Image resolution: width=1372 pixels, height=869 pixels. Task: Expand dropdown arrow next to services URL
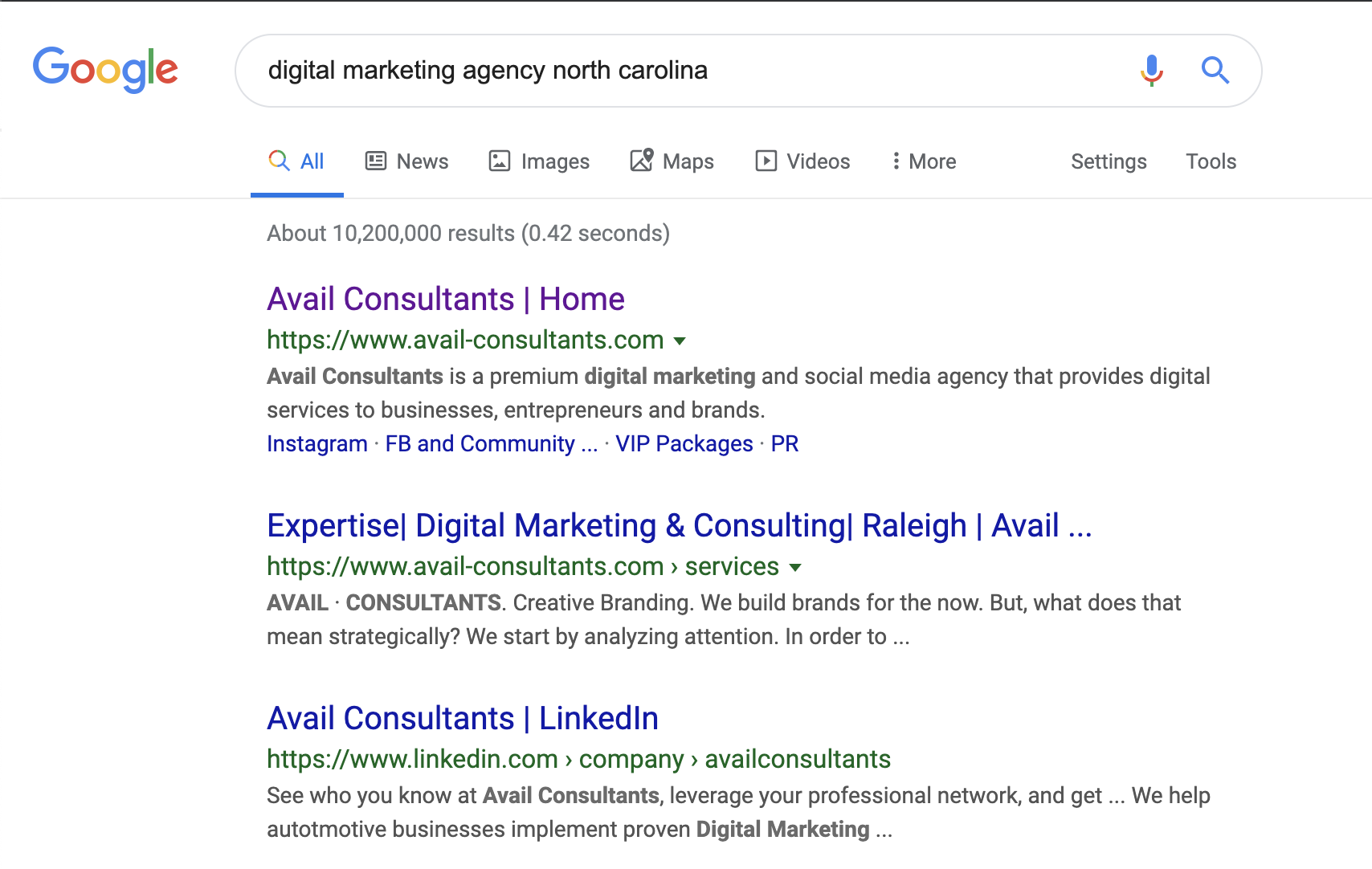click(795, 568)
